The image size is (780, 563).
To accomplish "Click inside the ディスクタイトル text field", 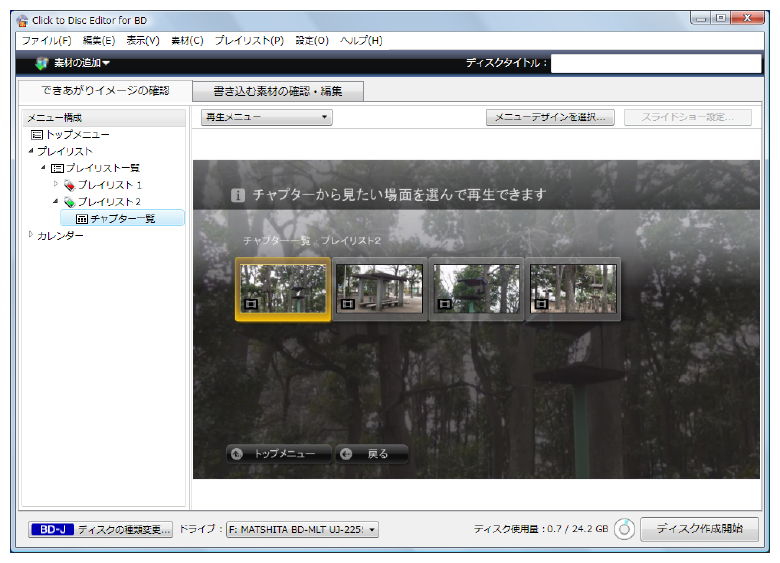I will coord(655,64).
